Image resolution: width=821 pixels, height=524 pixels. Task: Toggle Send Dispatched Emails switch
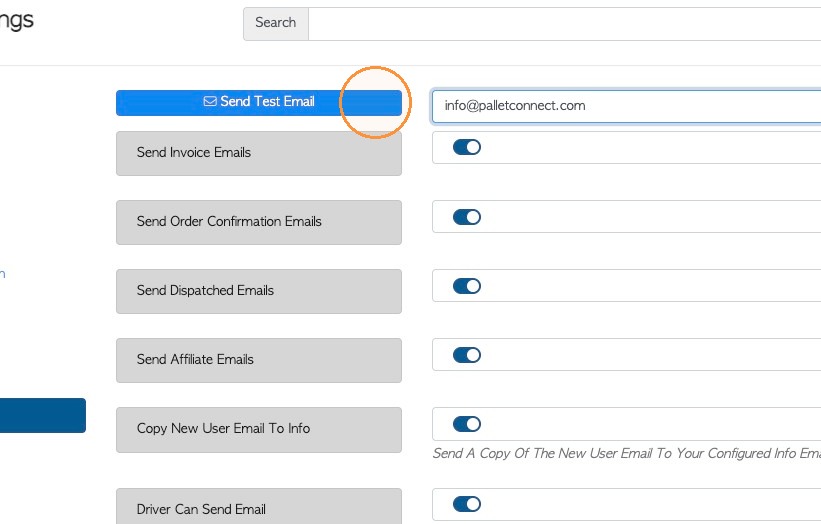click(x=467, y=286)
